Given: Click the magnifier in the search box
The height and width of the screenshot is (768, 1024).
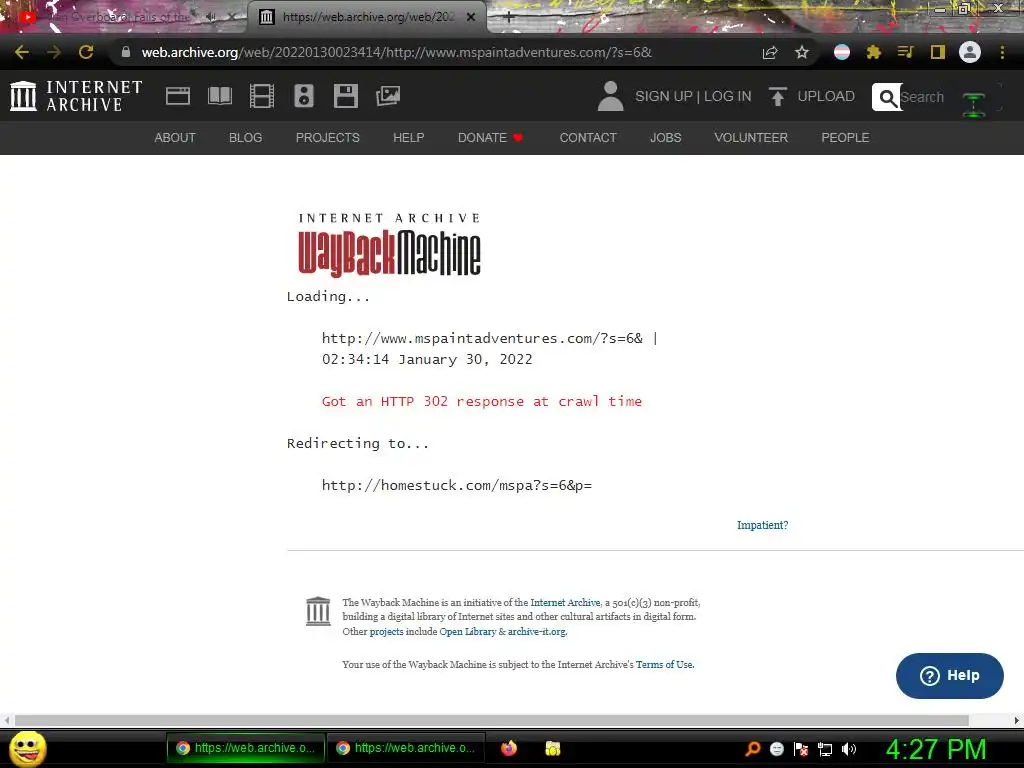Looking at the screenshot, I should tap(887, 97).
